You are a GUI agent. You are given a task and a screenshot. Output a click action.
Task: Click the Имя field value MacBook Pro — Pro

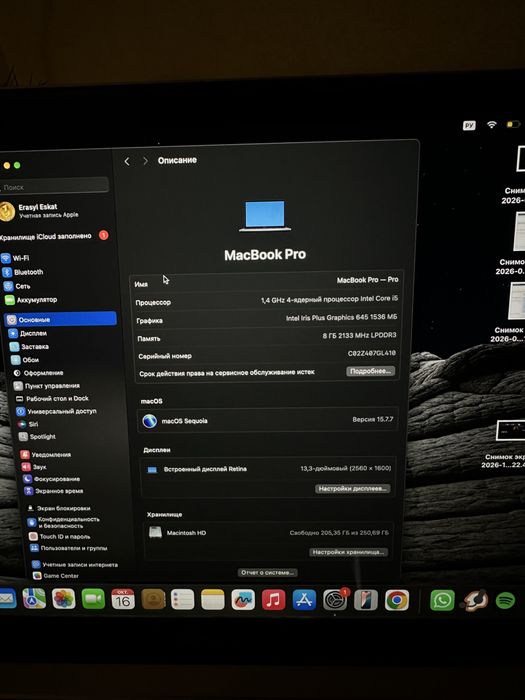pyautogui.click(x=367, y=280)
